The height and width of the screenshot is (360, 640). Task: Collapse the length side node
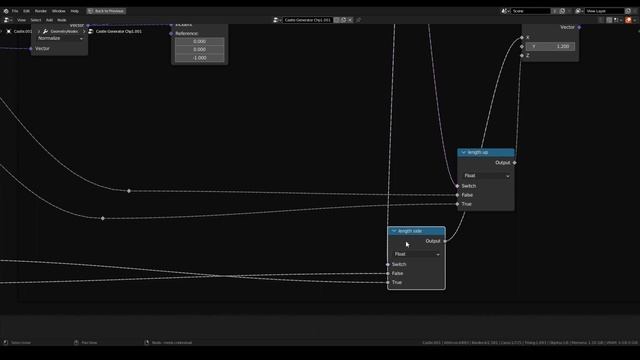coord(394,231)
